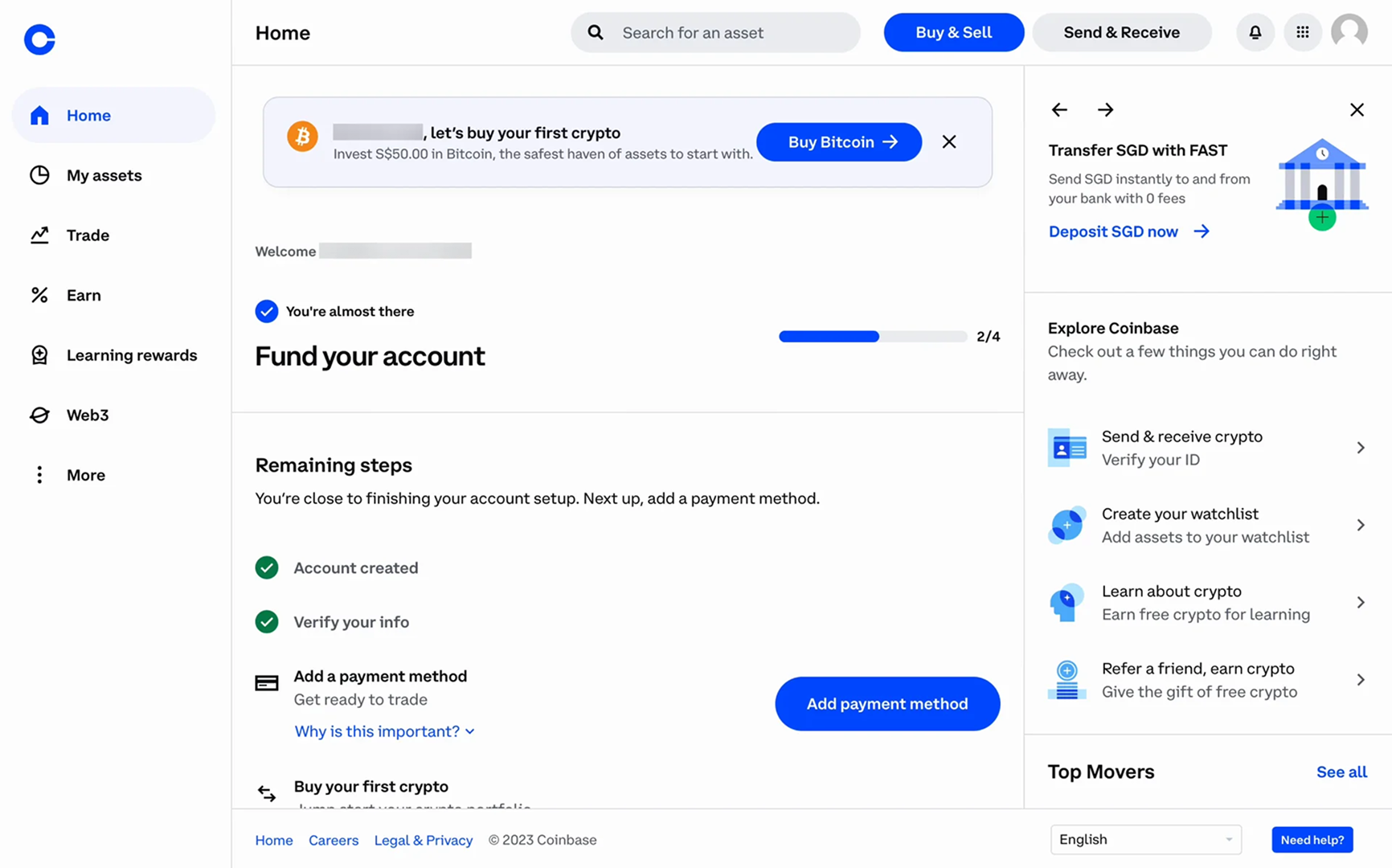Open Trade in the sidebar
The image size is (1392, 868).
coord(113,235)
